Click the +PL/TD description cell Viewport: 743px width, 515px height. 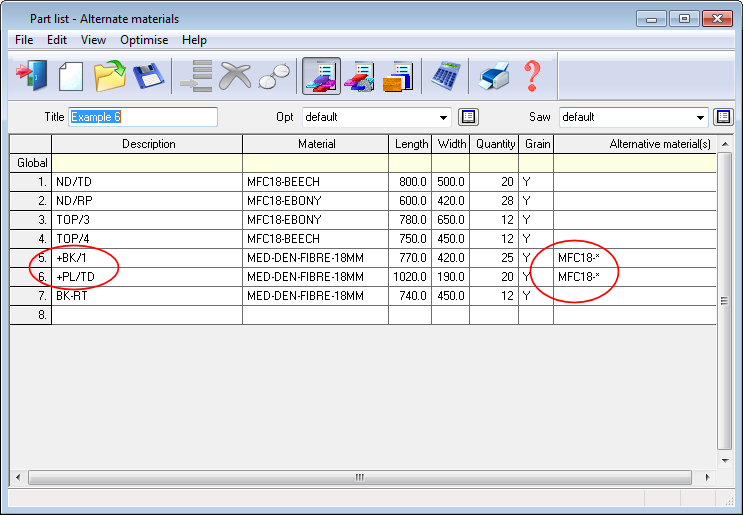(x=147, y=277)
